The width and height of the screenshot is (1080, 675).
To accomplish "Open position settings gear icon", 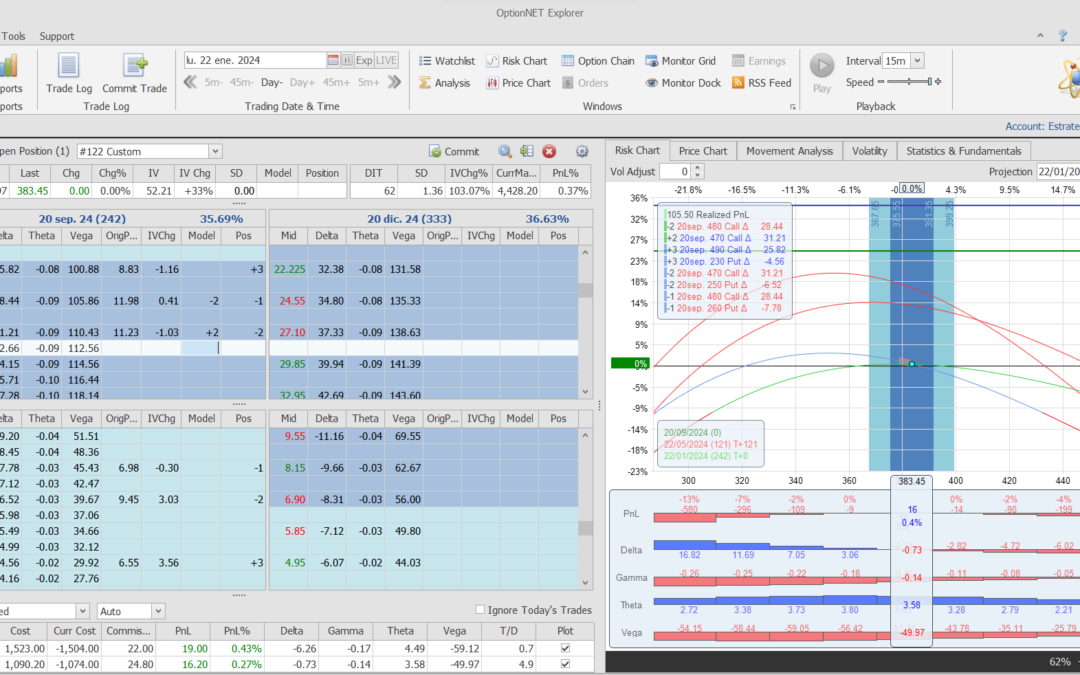I will 582,151.
